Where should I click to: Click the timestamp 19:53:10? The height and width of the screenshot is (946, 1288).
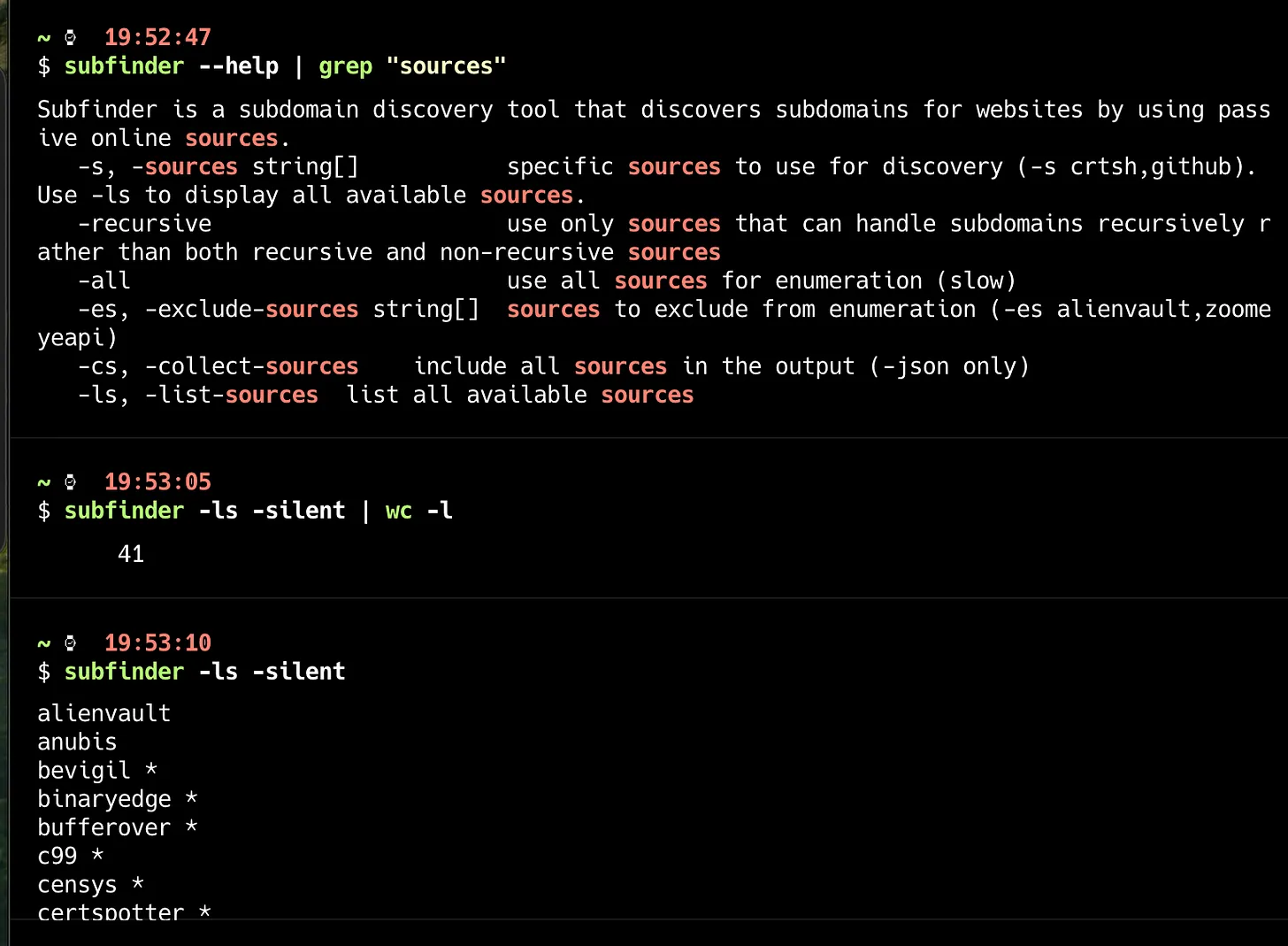[157, 642]
